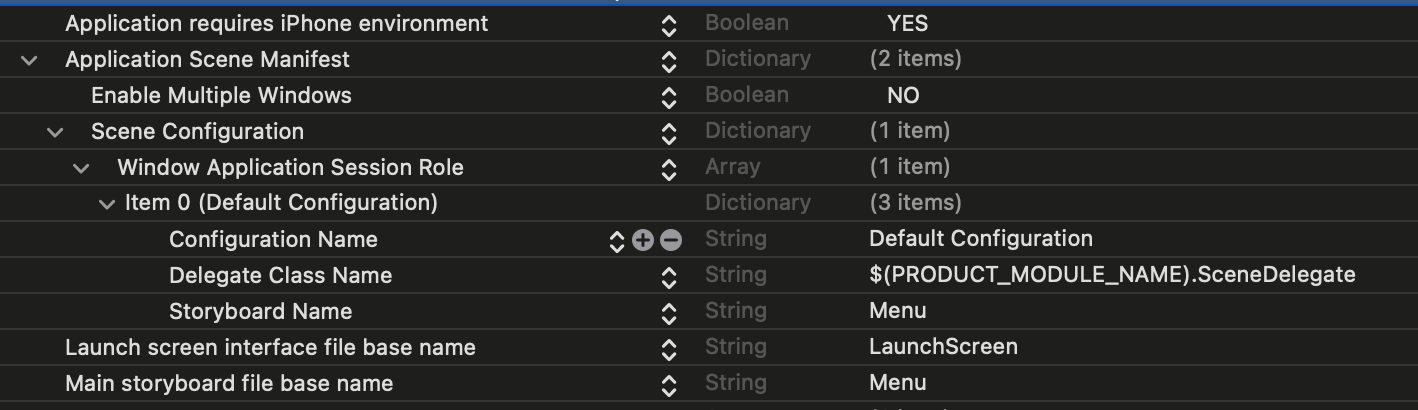Change Boolean type of Enable Multiple Windows
This screenshot has height=410, width=1418.
pyautogui.click(x=746, y=95)
